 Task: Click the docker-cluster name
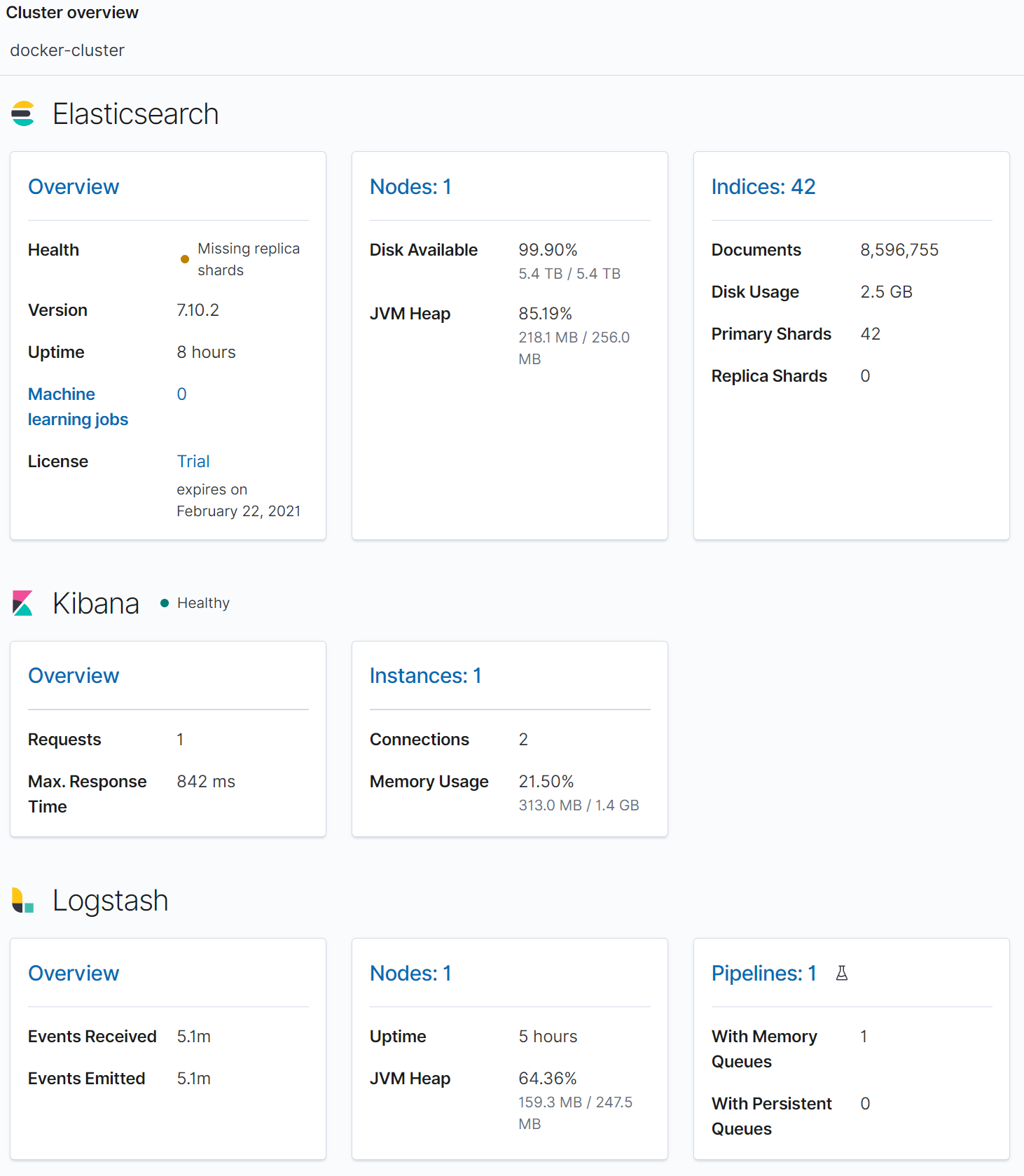(67, 50)
